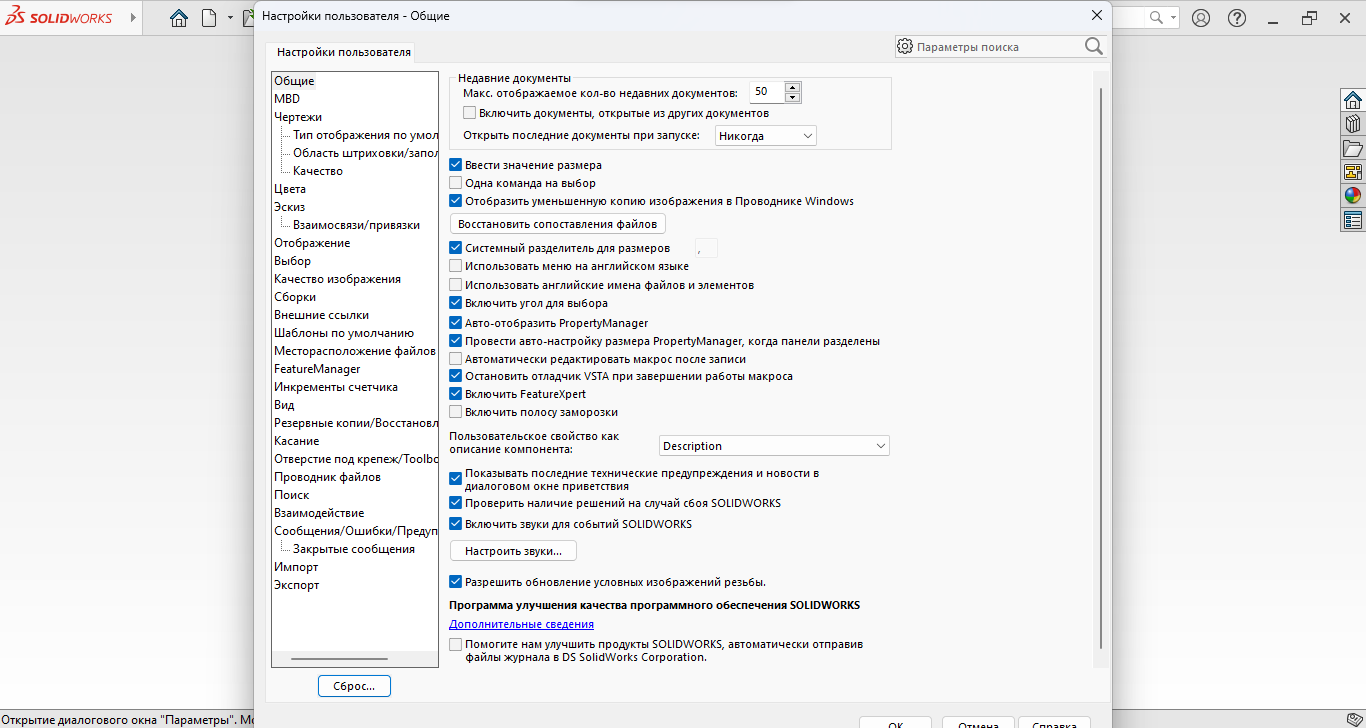The width and height of the screenshot is (1366, 728).
Task: Click the 'Сброс...' reset button
Action: tap(354, 686)
